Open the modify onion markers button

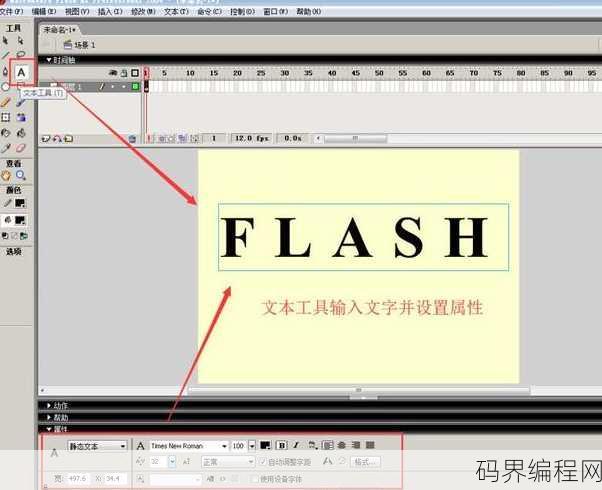195,138
